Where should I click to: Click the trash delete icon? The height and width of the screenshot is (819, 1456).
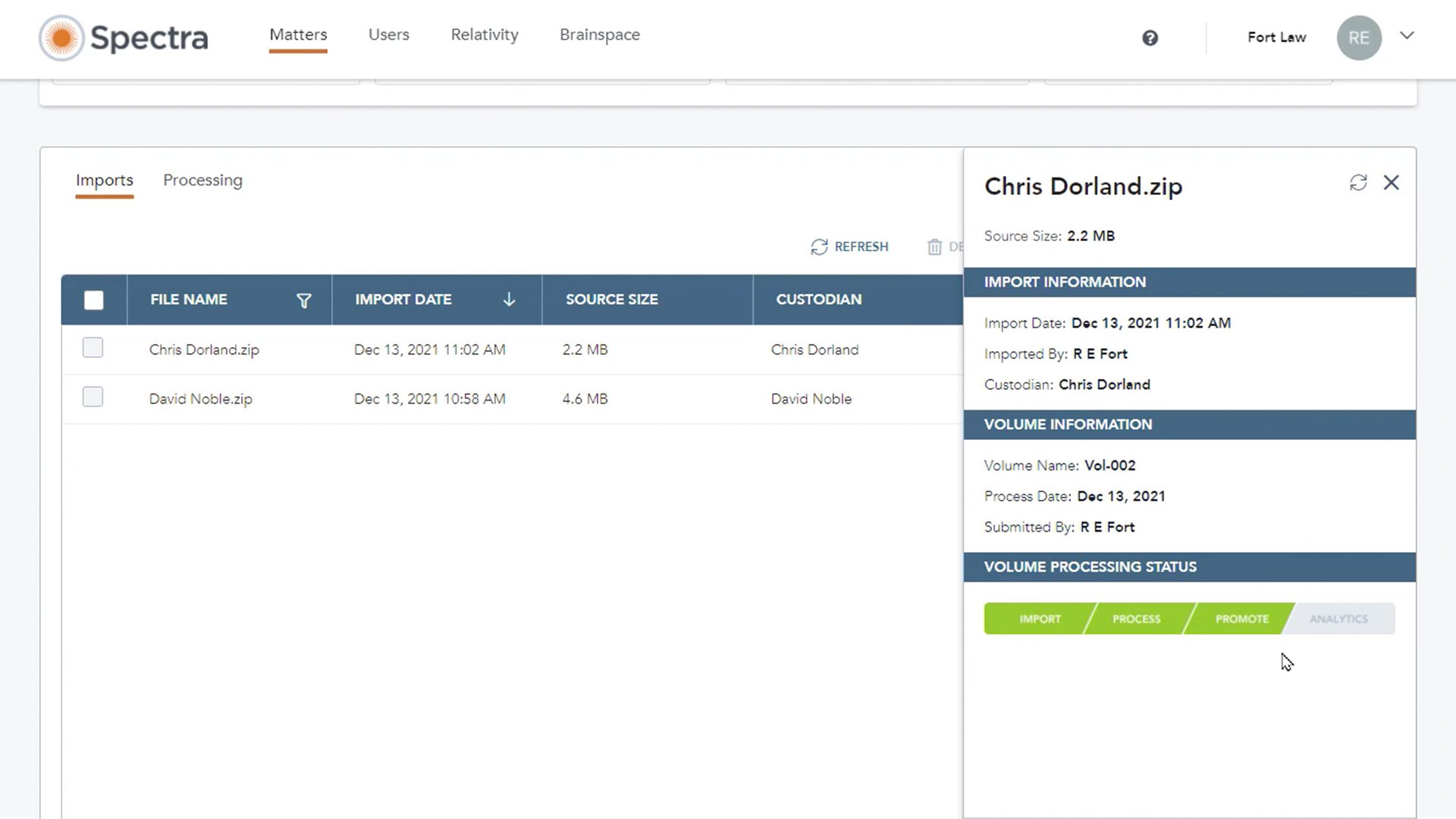[934, 247]
